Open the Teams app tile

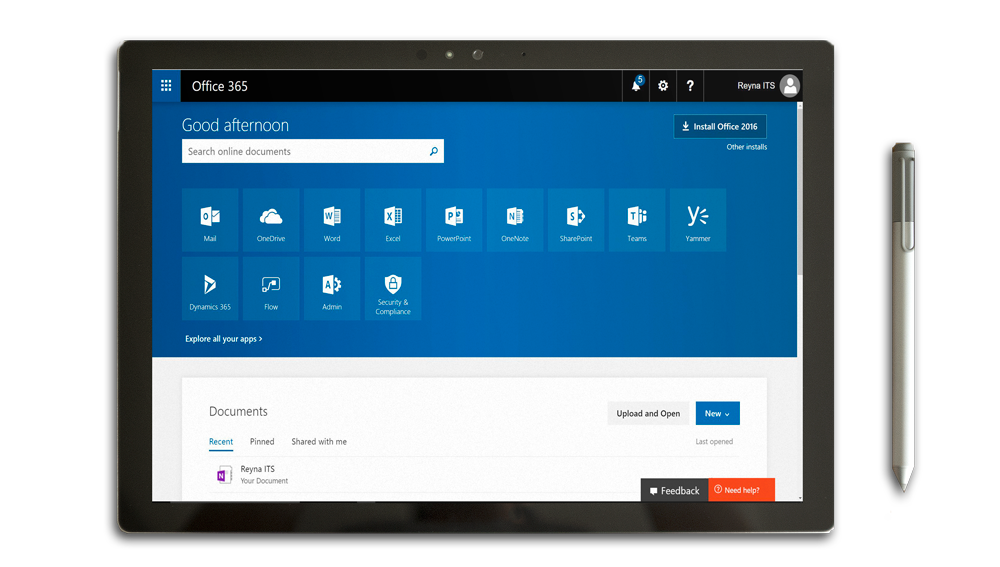pyautogui.click(x=637, y=220)
